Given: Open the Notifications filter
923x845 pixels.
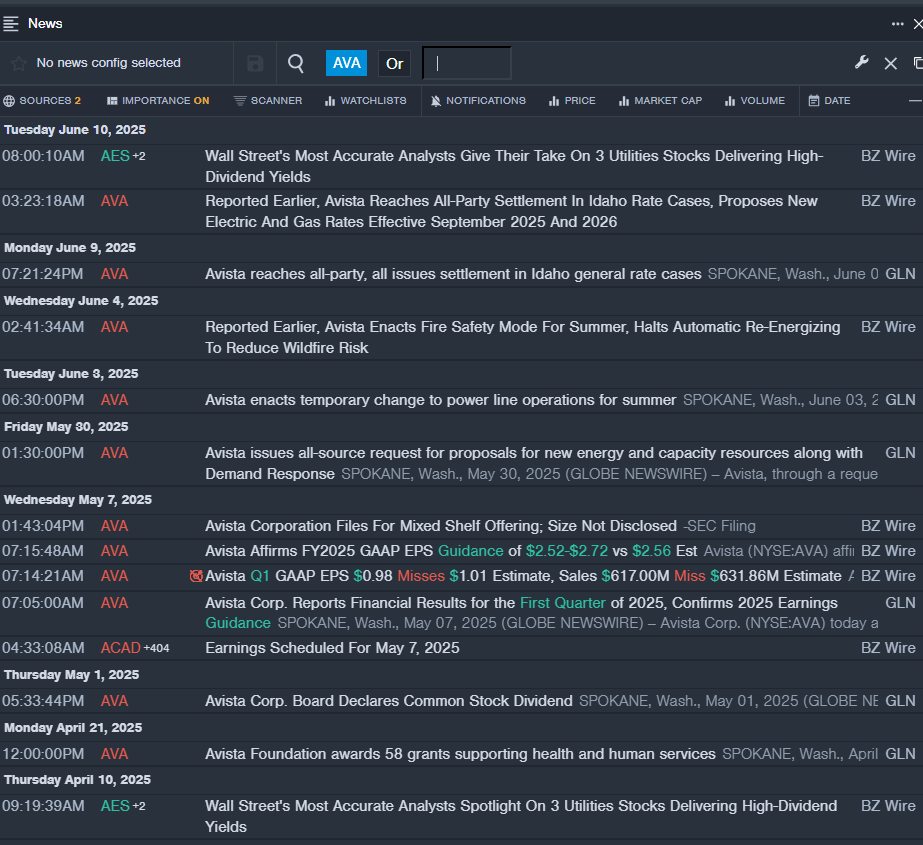Looking at the screenshot, I should tap(478, 101).
